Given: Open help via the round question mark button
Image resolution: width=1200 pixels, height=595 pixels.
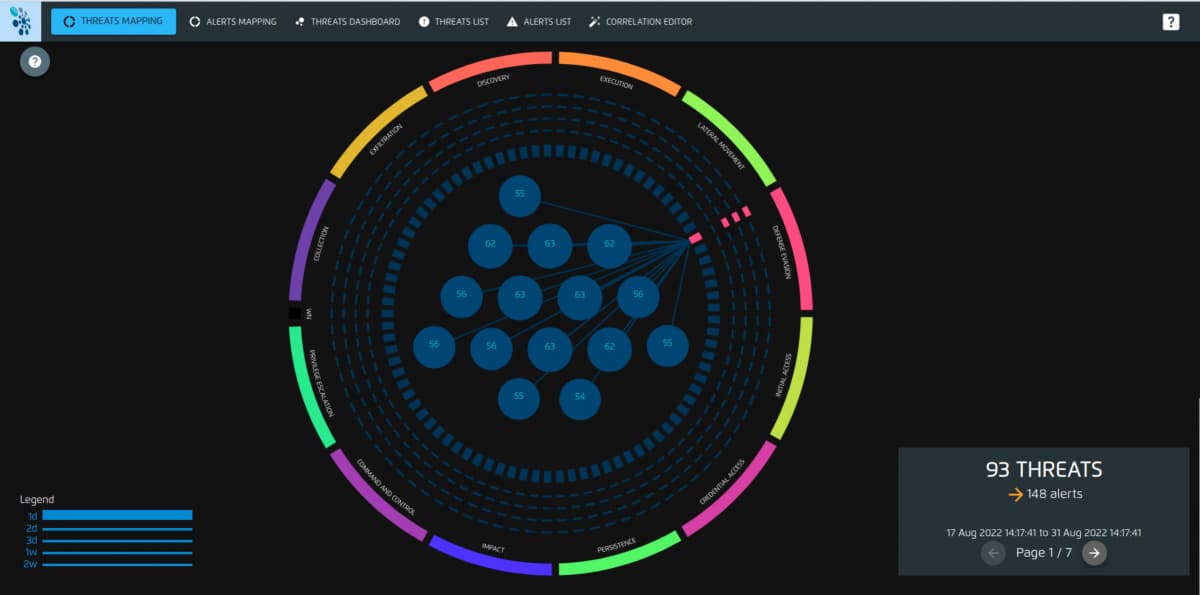Looking at the screenshot, I should pyautogui.click(x=35, y=62).
